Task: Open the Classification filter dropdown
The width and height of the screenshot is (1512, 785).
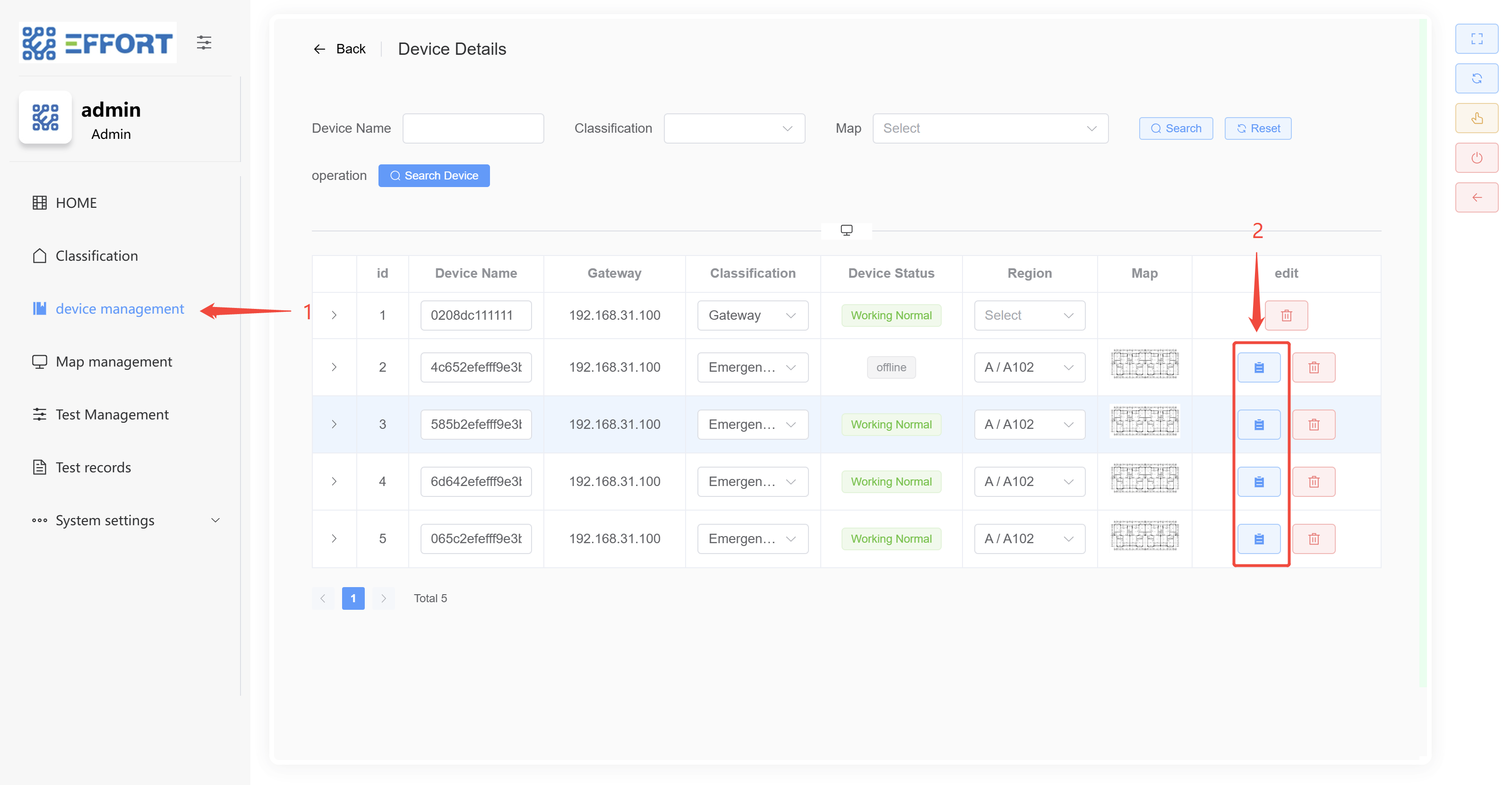Action: coord(734,128)
